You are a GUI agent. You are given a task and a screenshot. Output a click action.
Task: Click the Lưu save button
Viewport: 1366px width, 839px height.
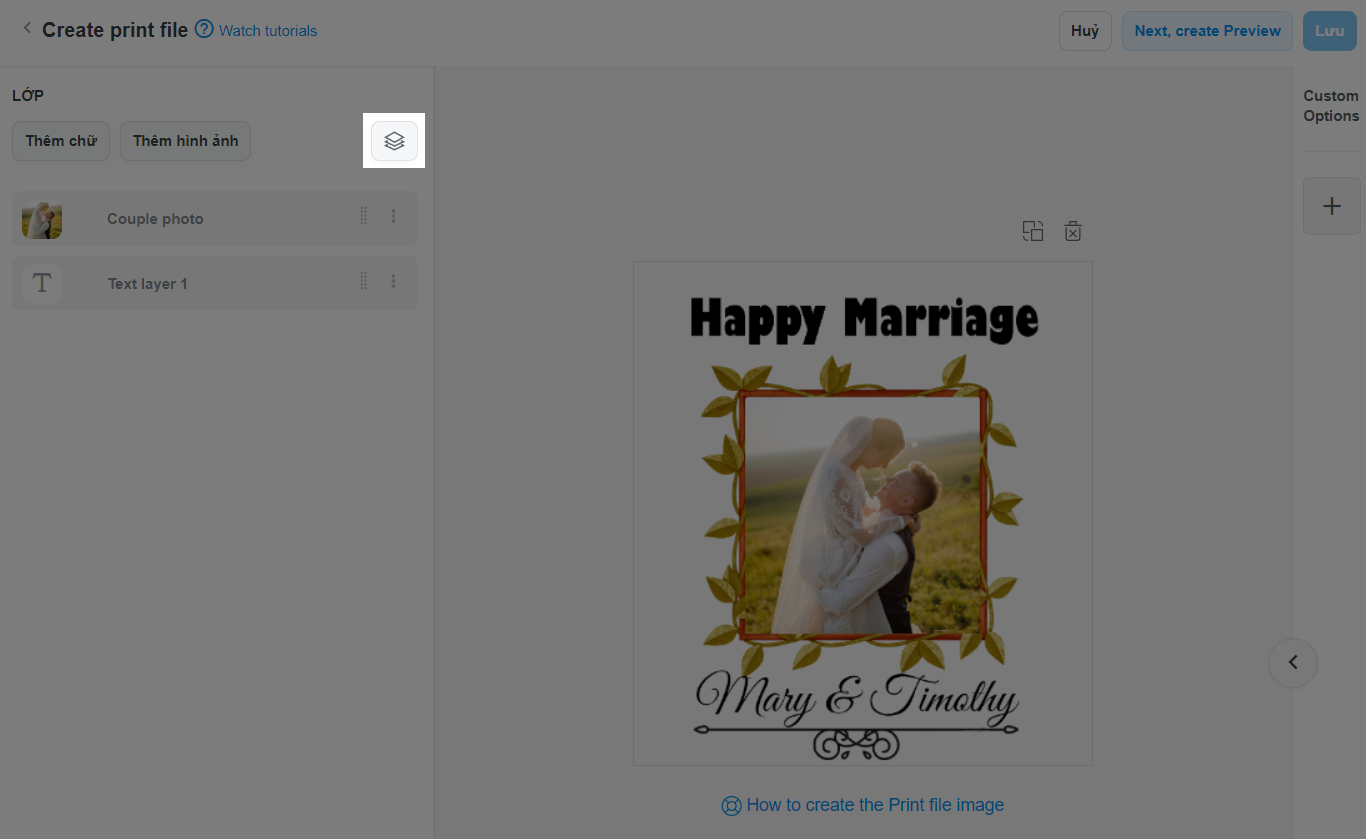coord(1329,31)
